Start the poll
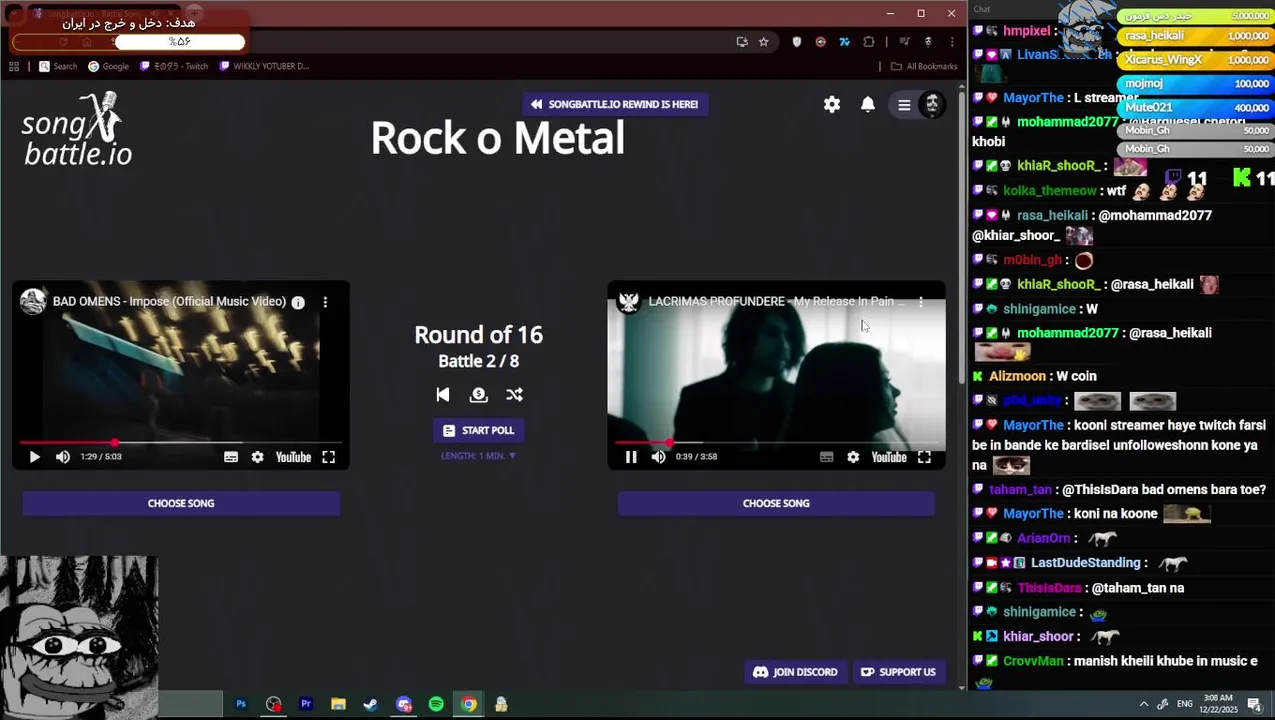The width and height of the screenshot is (1275, 720). [x=478, y=430]
